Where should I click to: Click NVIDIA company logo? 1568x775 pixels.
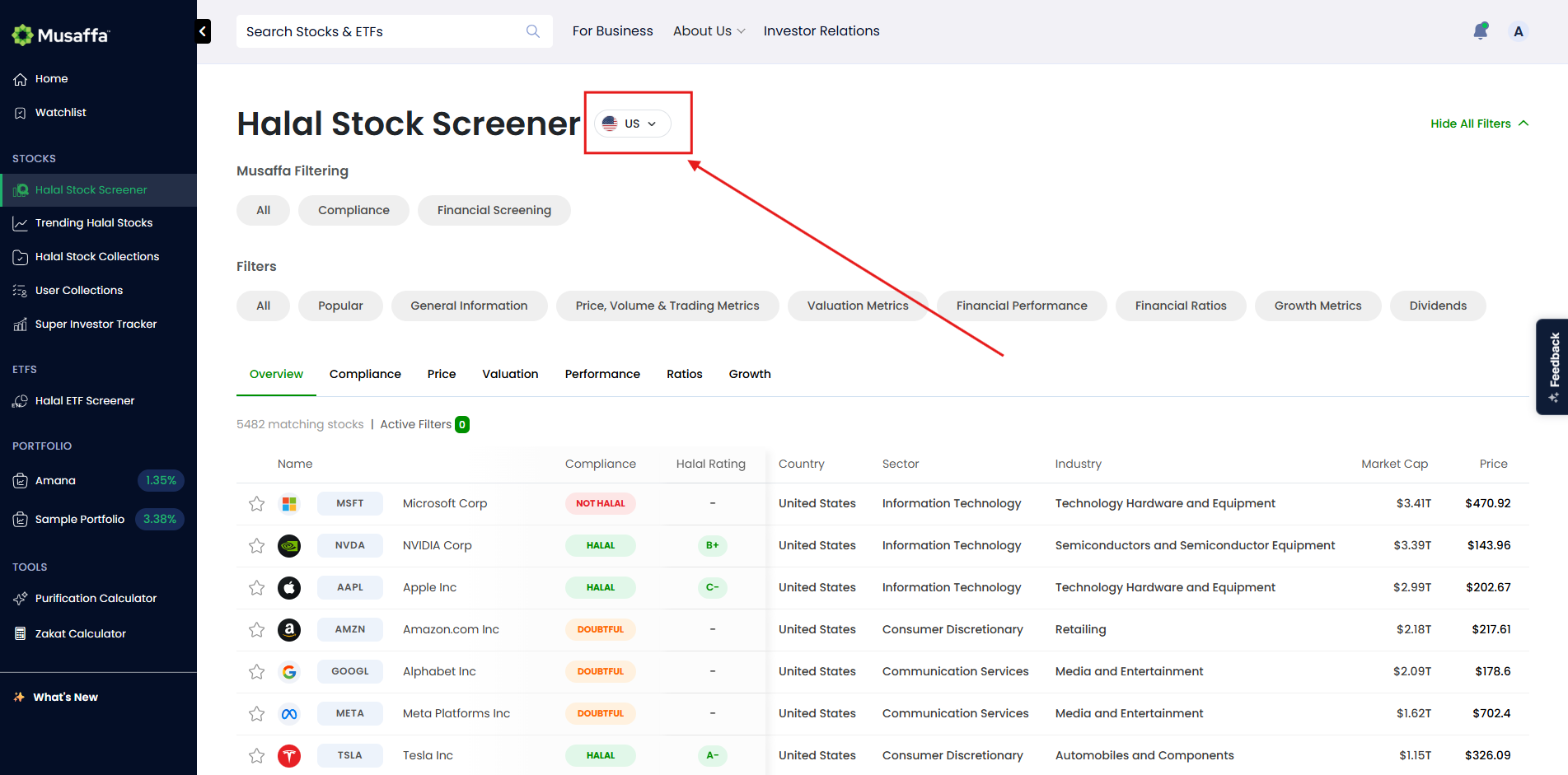(289, 545)
